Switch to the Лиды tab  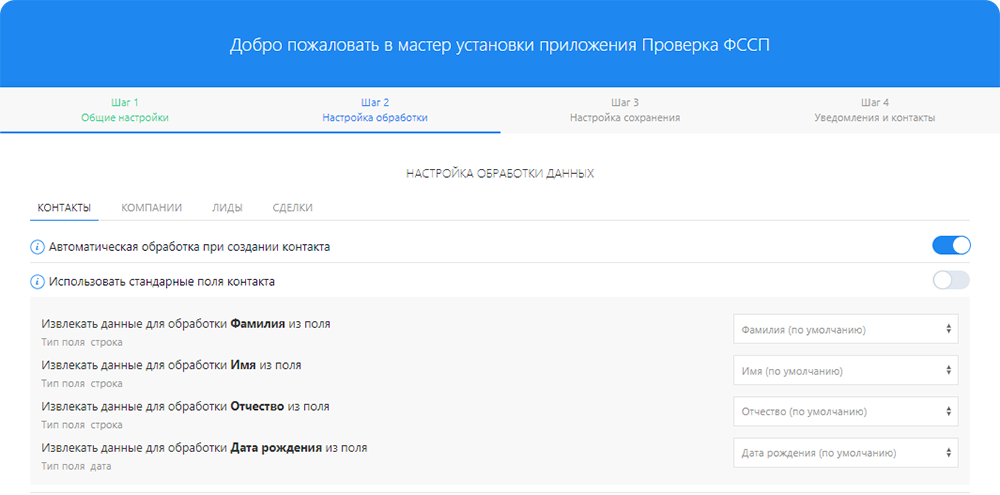(x=227, y=208)
